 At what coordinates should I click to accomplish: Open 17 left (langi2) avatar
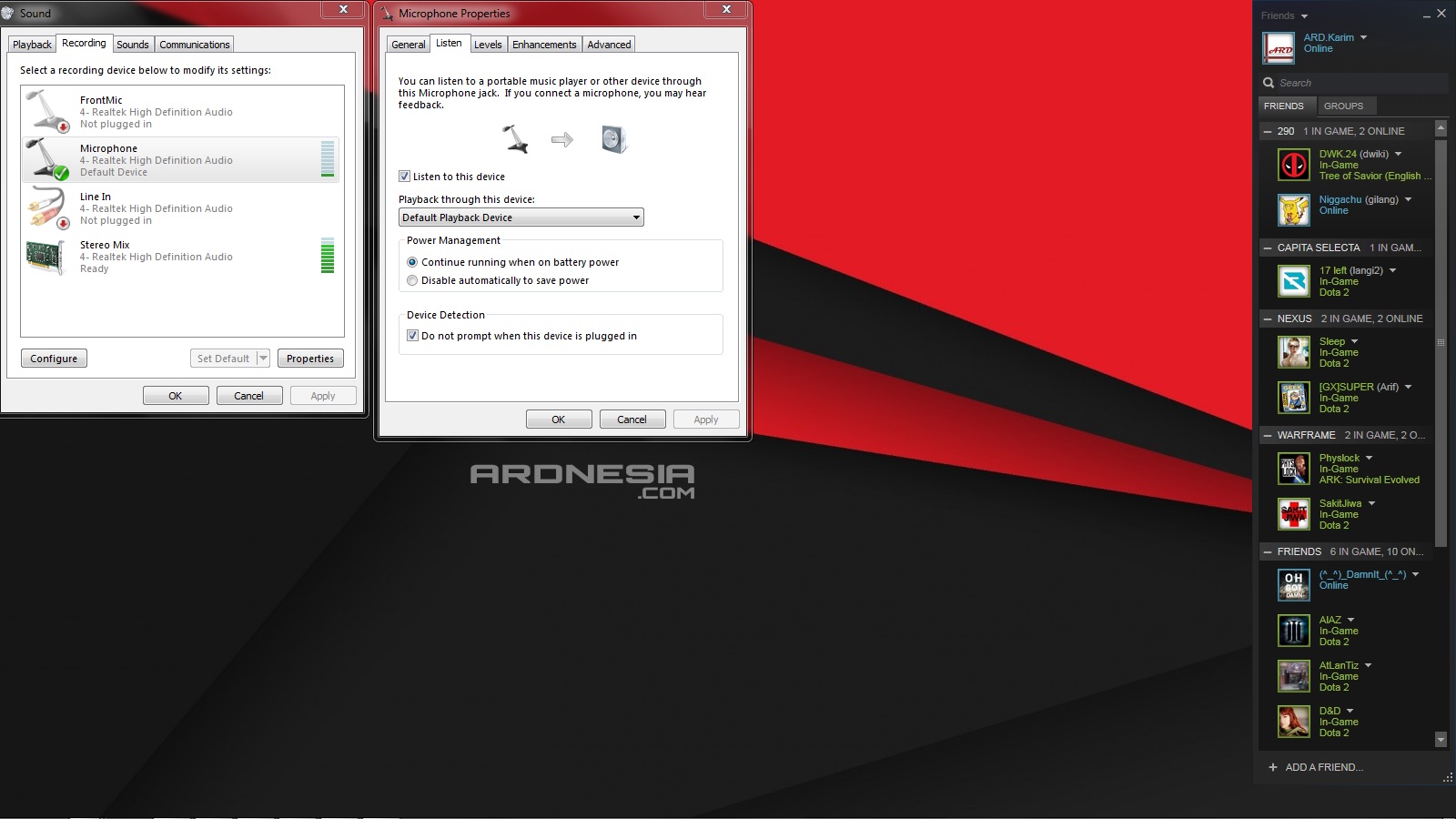1294,281
